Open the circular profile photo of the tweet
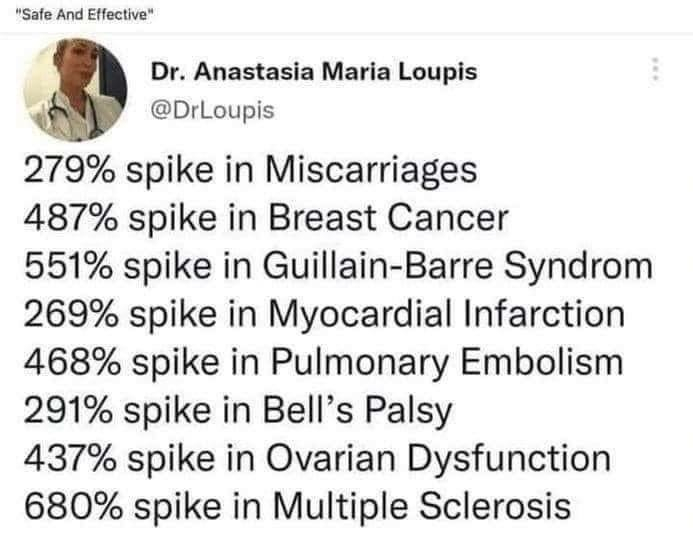 click(x=75, y=89)
